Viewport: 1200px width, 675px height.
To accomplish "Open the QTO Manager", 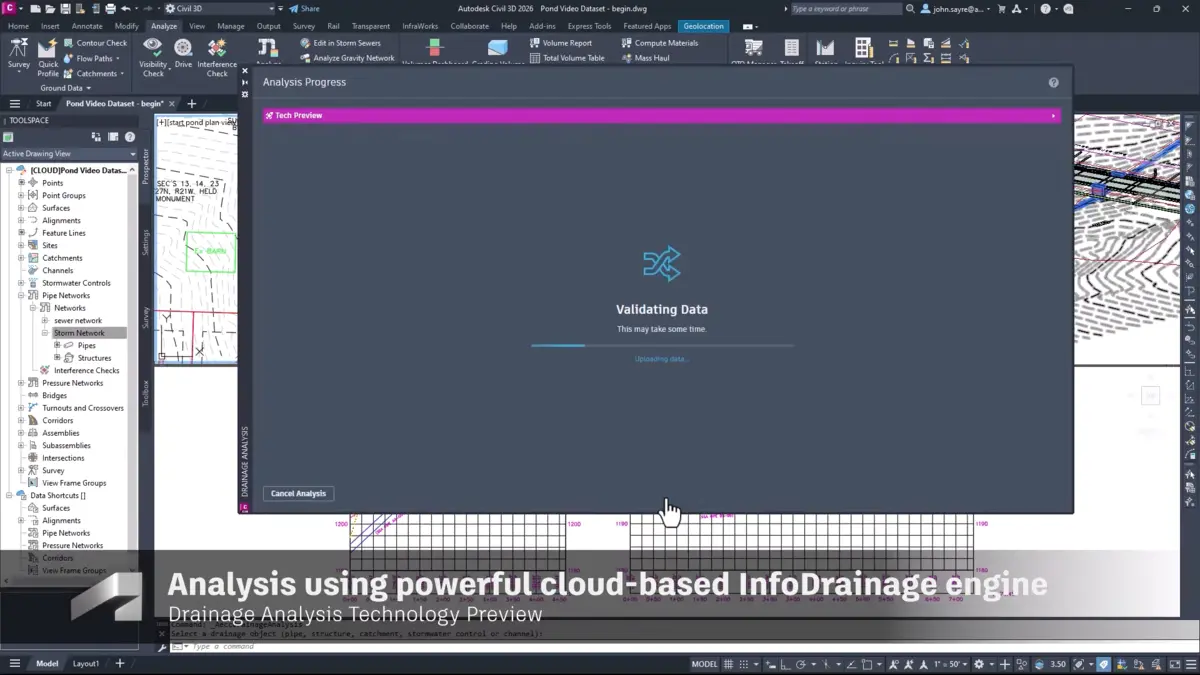I will (754, 52).
